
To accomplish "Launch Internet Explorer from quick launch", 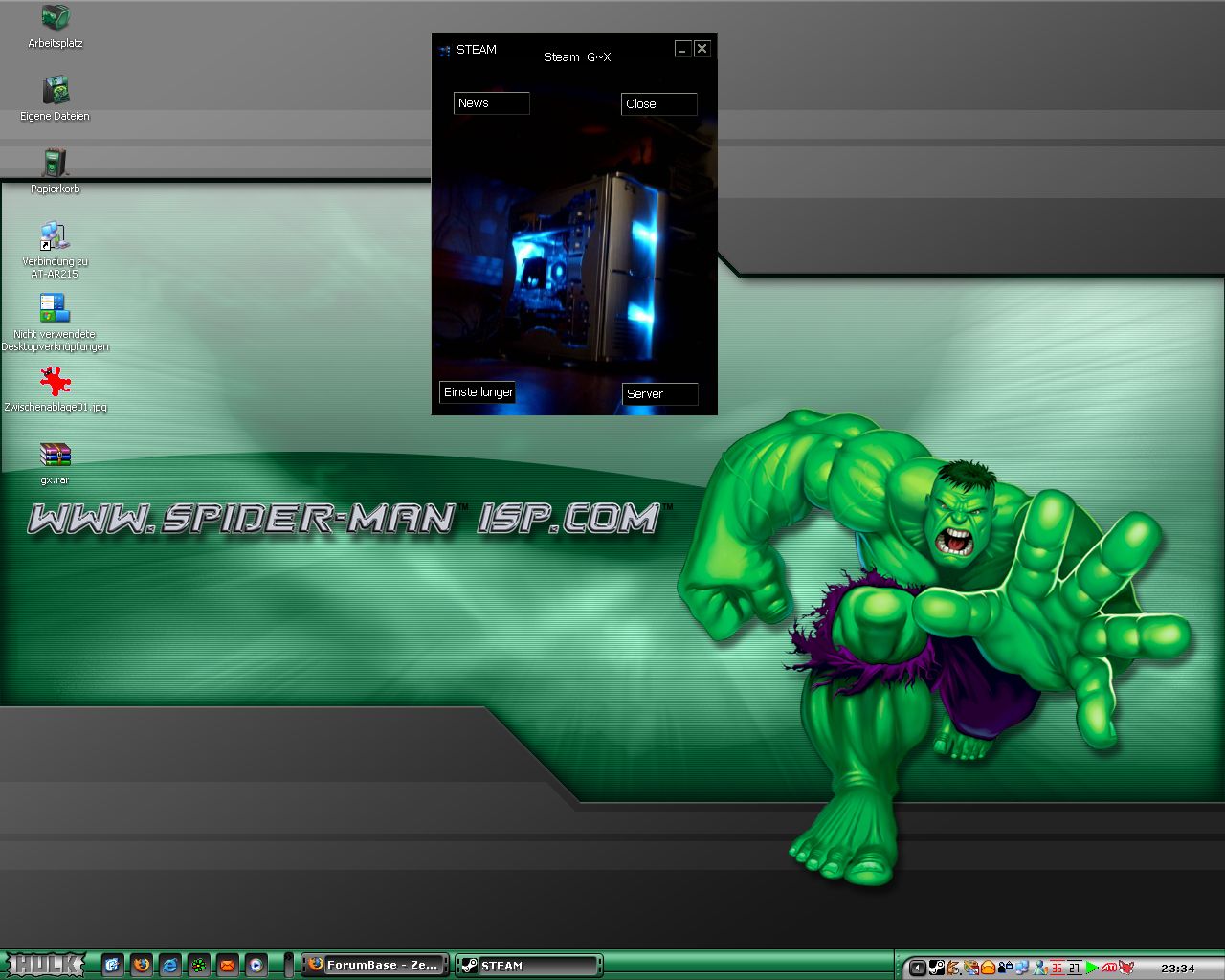I will tap(170, 966).
